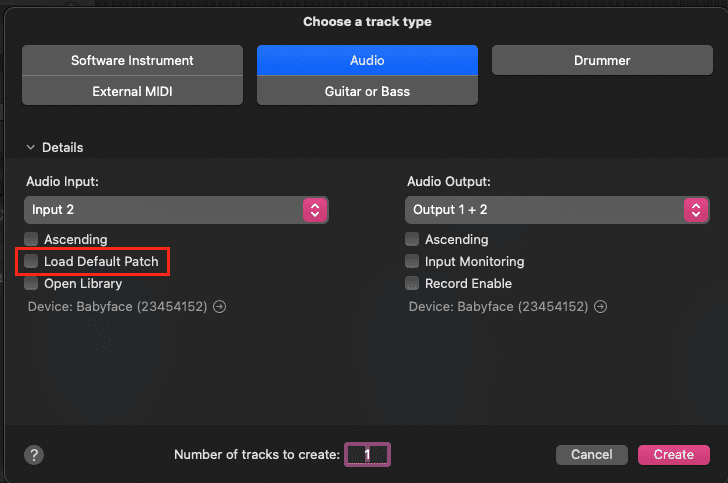Choose the Drummer track type
728x483 pixels.
click(602, 60)
